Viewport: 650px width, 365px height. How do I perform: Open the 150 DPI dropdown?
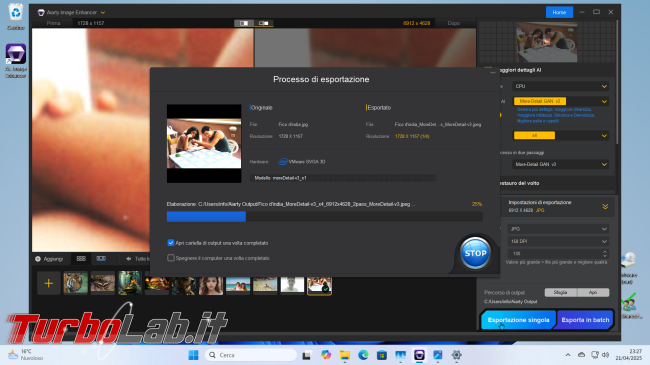[x=558, y=241]
